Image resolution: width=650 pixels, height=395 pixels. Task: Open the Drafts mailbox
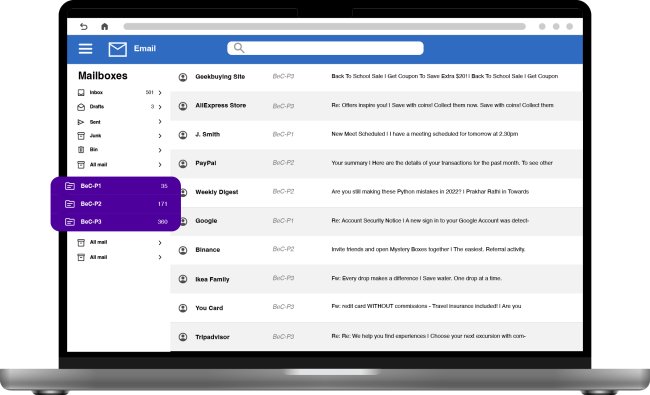(x=97, y=107)
